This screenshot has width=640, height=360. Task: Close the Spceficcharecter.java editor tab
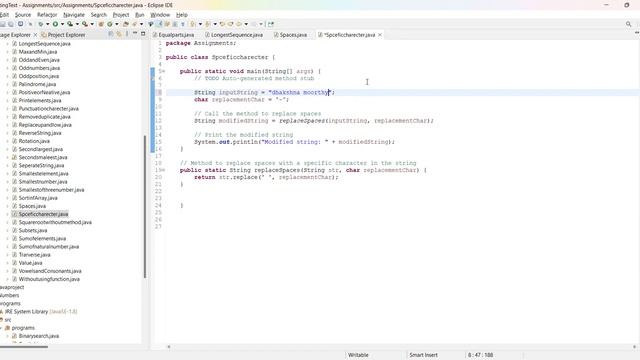click(x=380, y=35)
